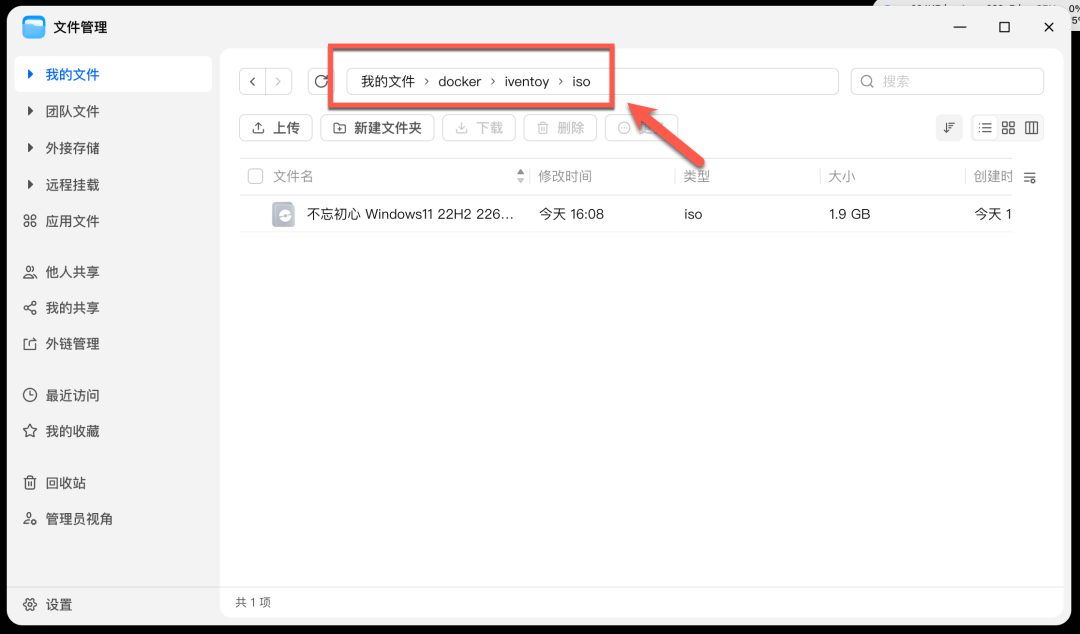Screen dimensions: 1080x634
Task: Expand the 团队文件 tree arrow
Action: (x=30, y=111)
